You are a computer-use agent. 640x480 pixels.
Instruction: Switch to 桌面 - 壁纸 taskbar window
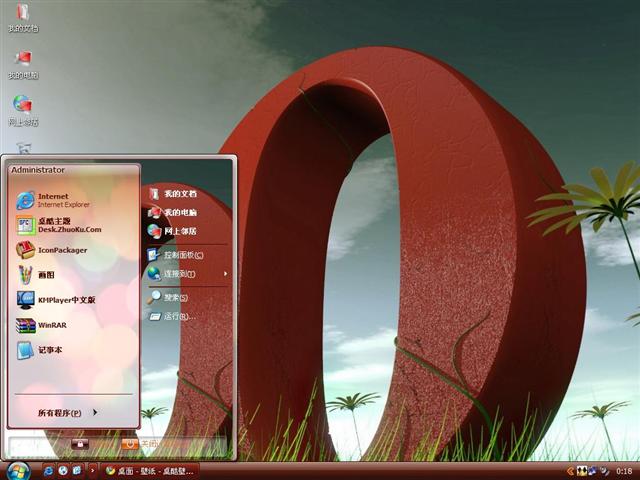pyautogui.click(x=150, y=471)
